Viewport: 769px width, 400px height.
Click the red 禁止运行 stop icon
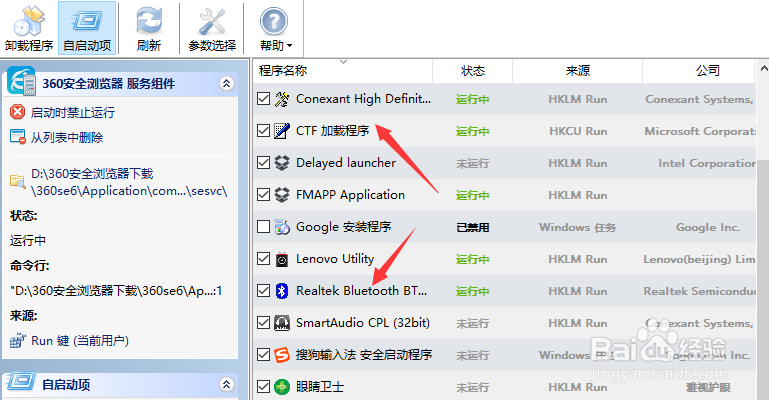click(17, 112)
